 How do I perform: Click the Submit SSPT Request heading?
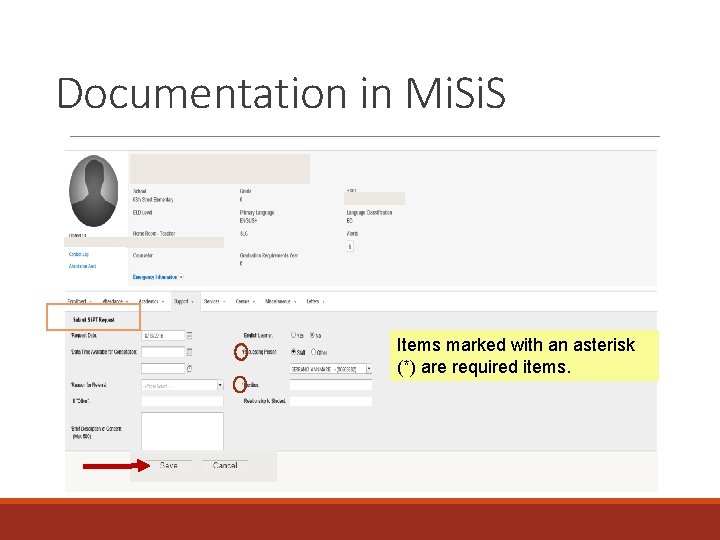point(94,320)
